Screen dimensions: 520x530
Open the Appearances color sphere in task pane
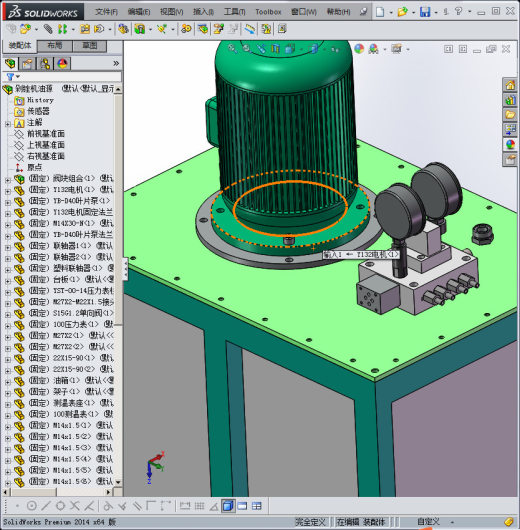[x=510, y=144]
